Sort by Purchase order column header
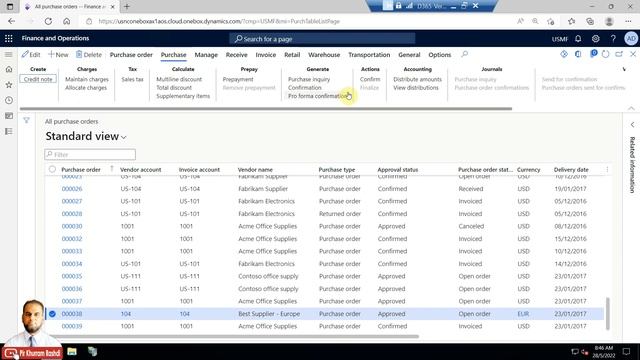The height and width of the screenshot is (360, 640). 81,169
